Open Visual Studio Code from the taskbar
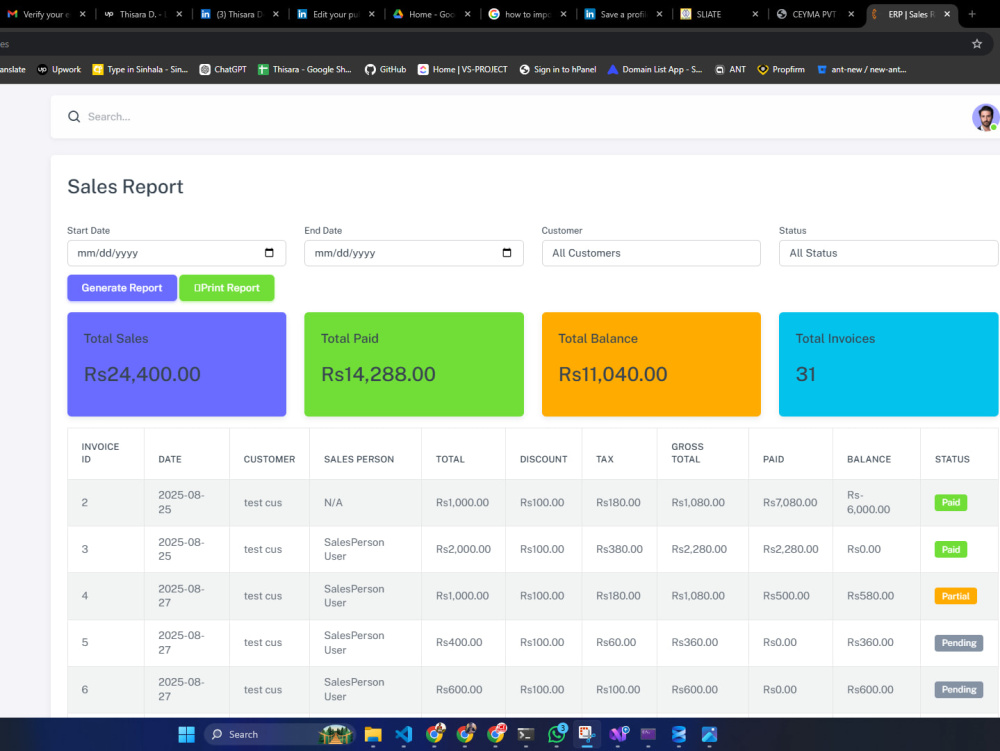Image resolution: width=1000 pixels, height=751 pixels. click(x=404, y=734)
